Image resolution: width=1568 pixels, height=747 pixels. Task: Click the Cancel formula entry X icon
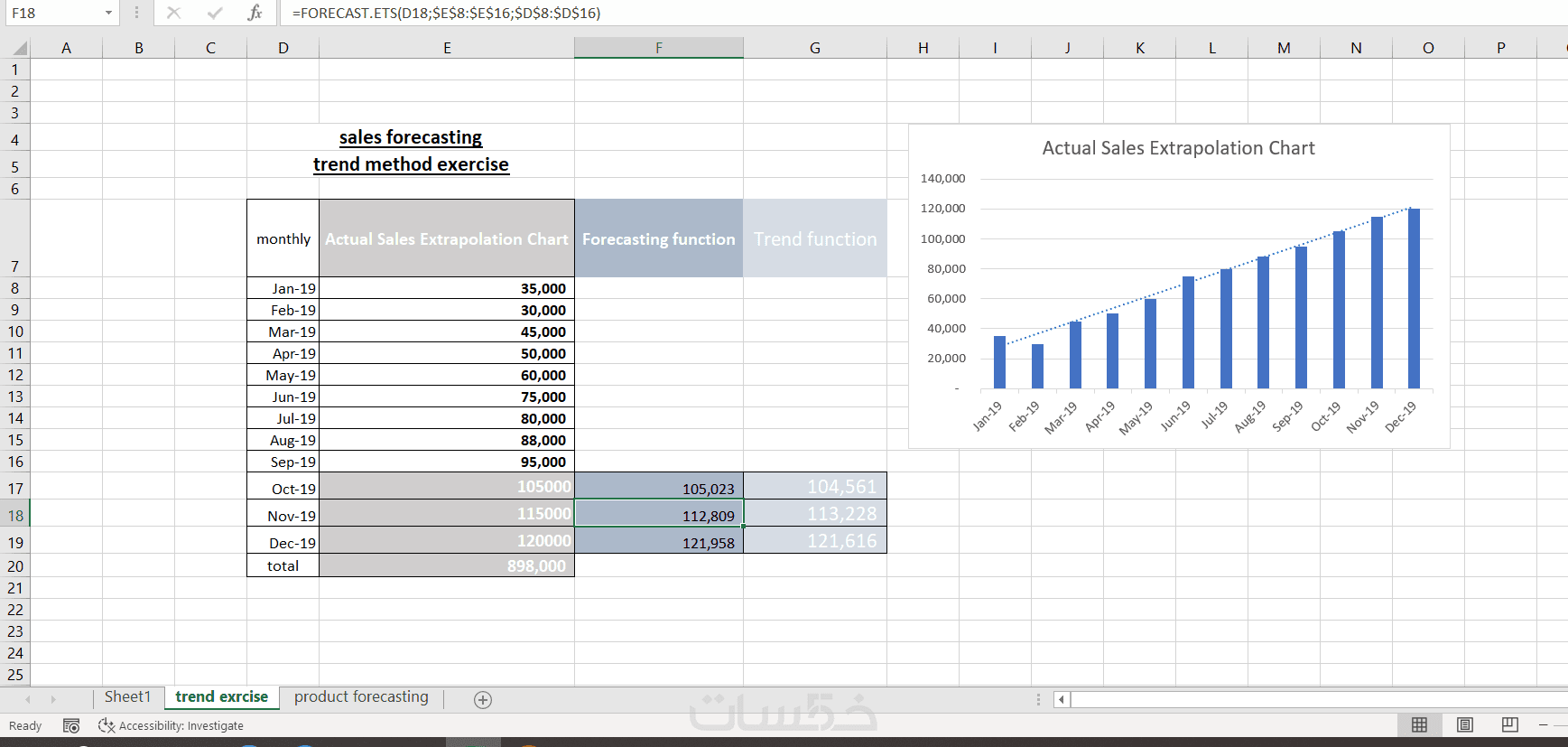[x=173, y=13]
